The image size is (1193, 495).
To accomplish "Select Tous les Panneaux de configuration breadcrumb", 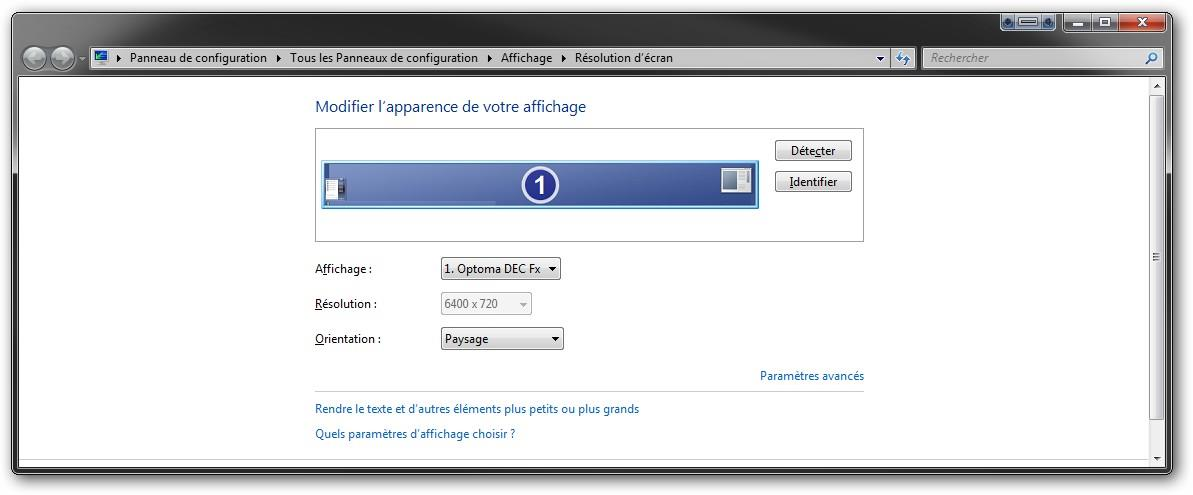I will [x=384, y=58].
